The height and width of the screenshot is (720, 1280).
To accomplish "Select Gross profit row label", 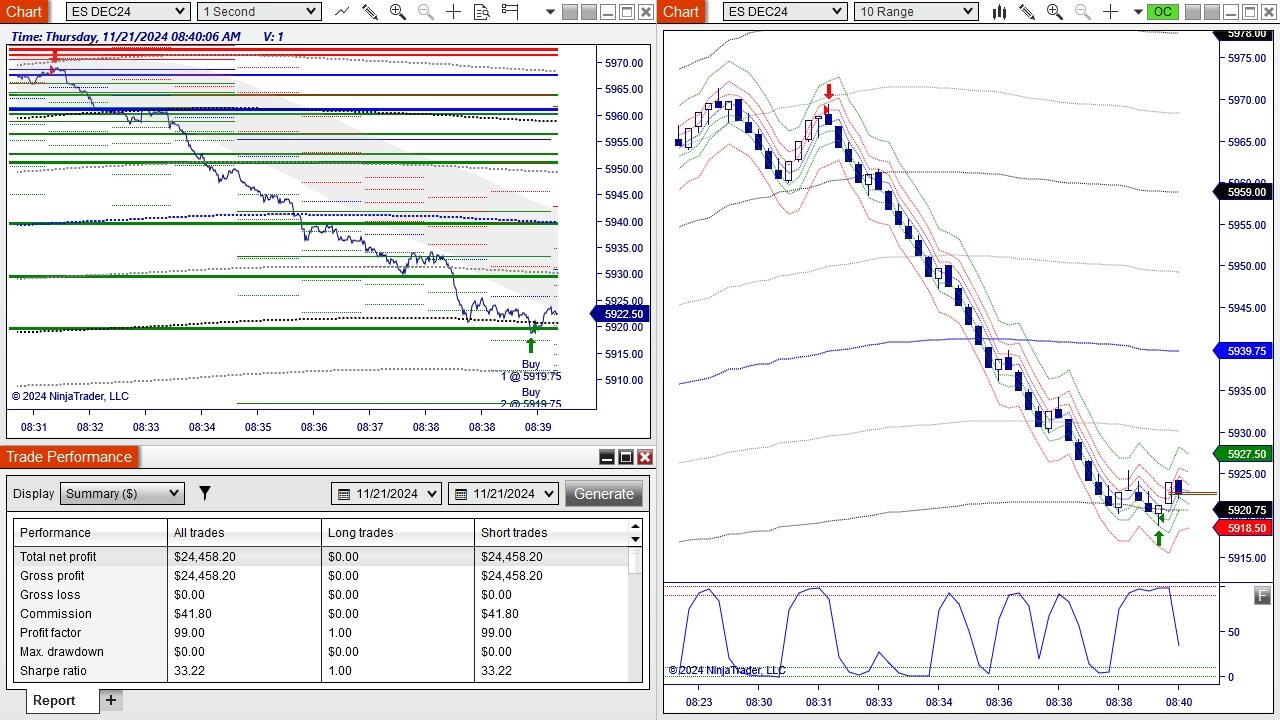I will point(52,575).
